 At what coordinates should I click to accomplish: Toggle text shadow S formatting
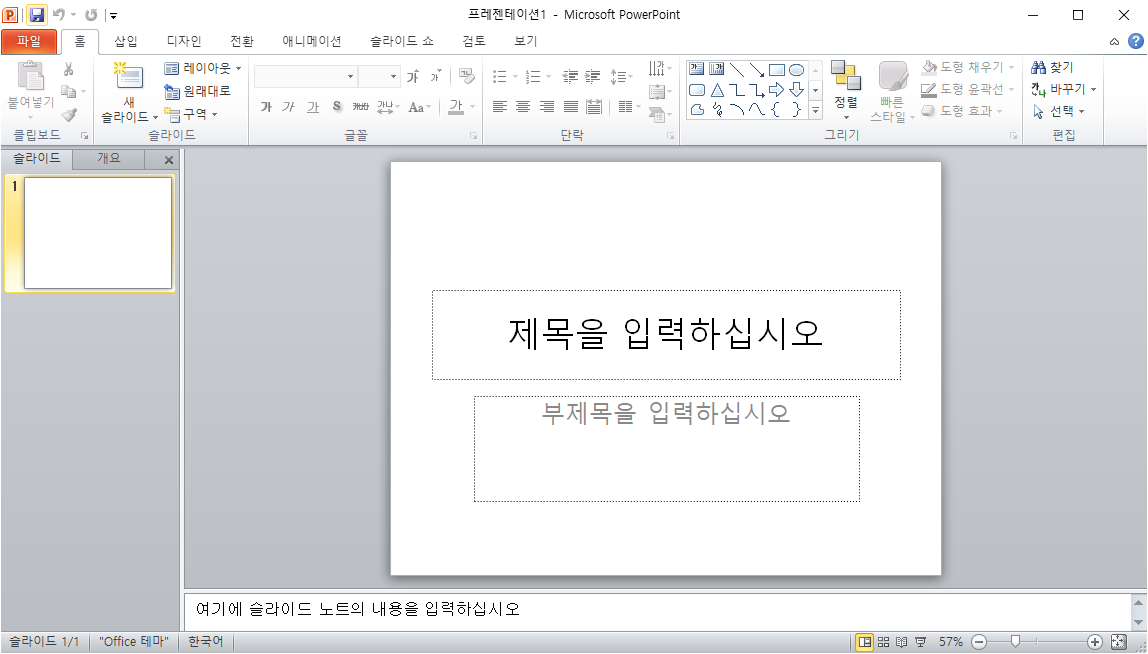pos(337,107)
